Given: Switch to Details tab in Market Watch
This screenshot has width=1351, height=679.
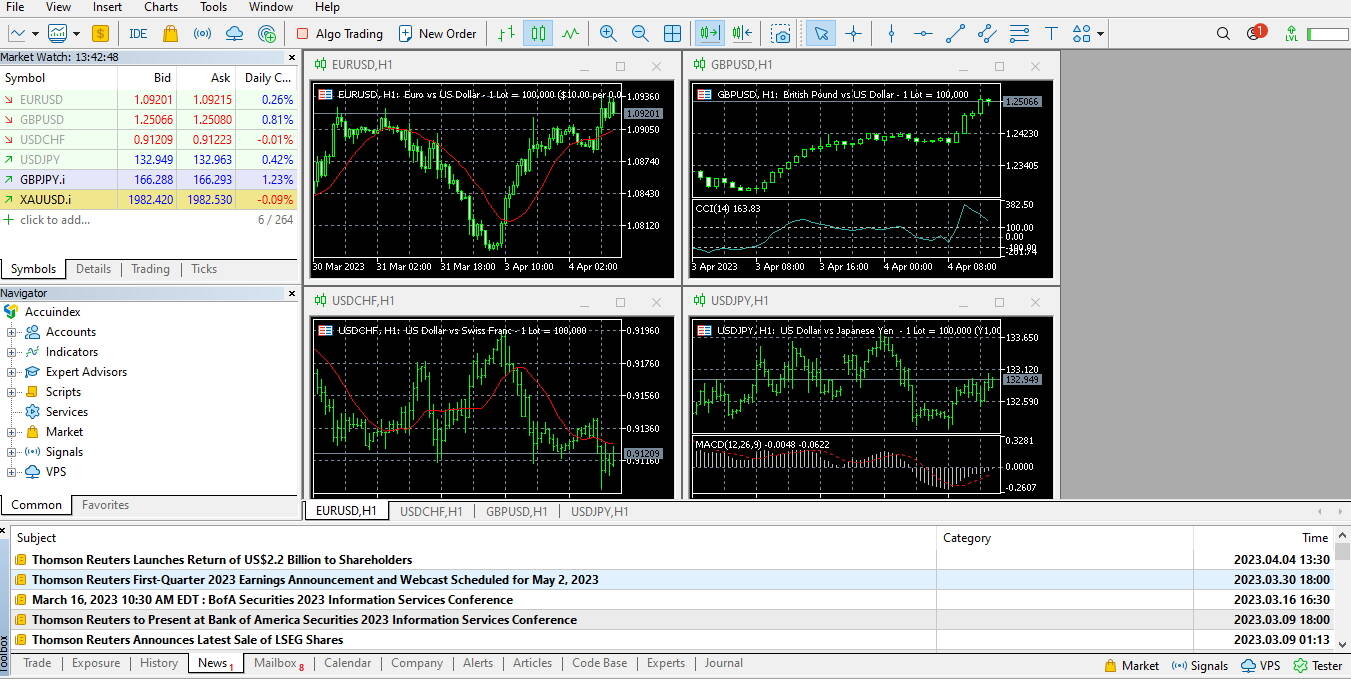Looking at the screenshot, I should coord(93,269).
